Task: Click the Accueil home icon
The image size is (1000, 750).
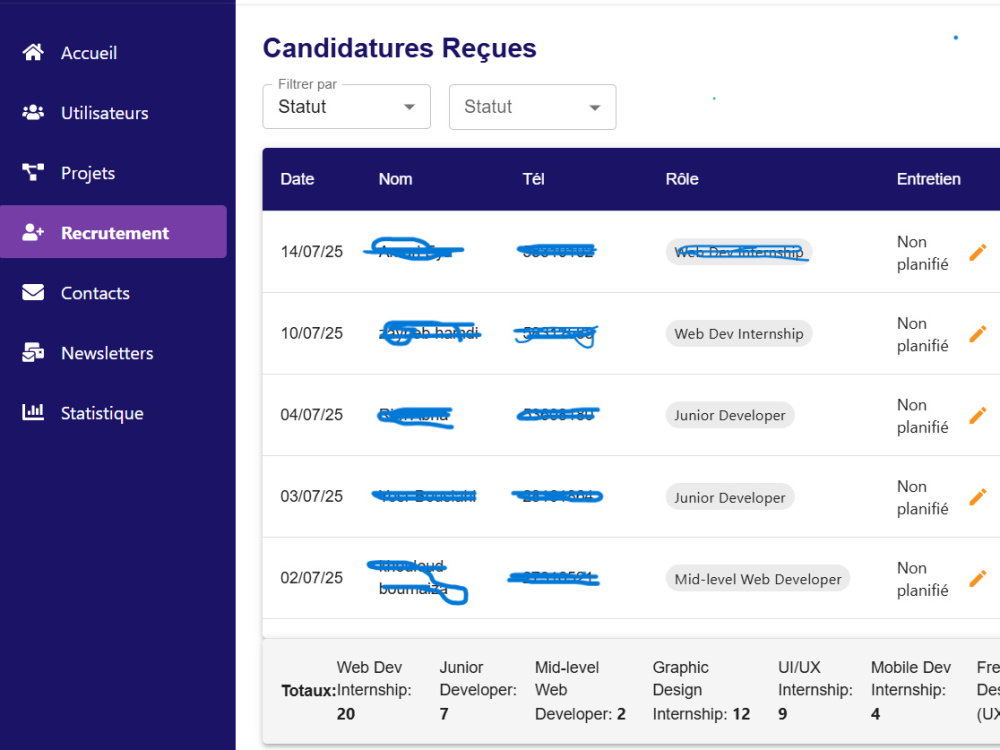Action: click(33, 52)
